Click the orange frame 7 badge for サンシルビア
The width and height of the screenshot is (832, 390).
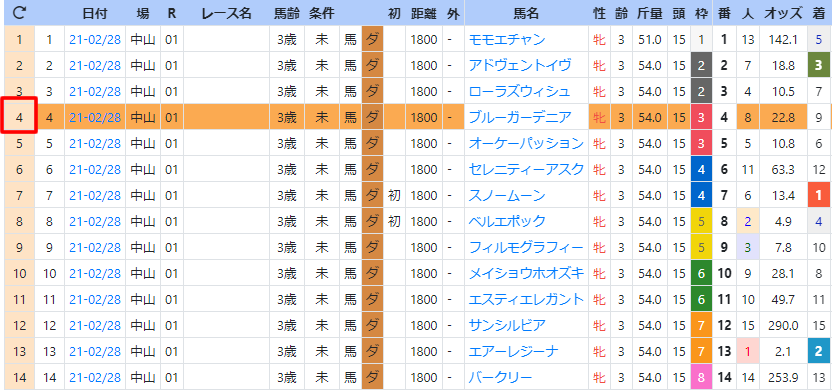(x=701, y=325)
